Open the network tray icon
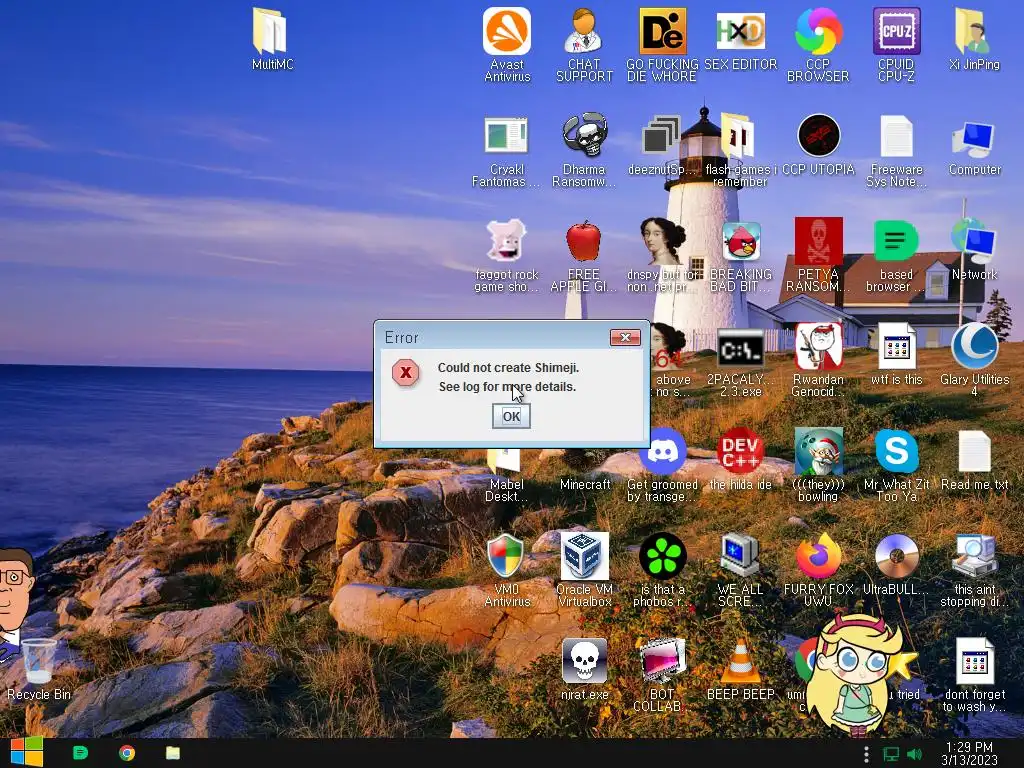The height and width of the screenshot is (768, 1024). pos(891,754)
